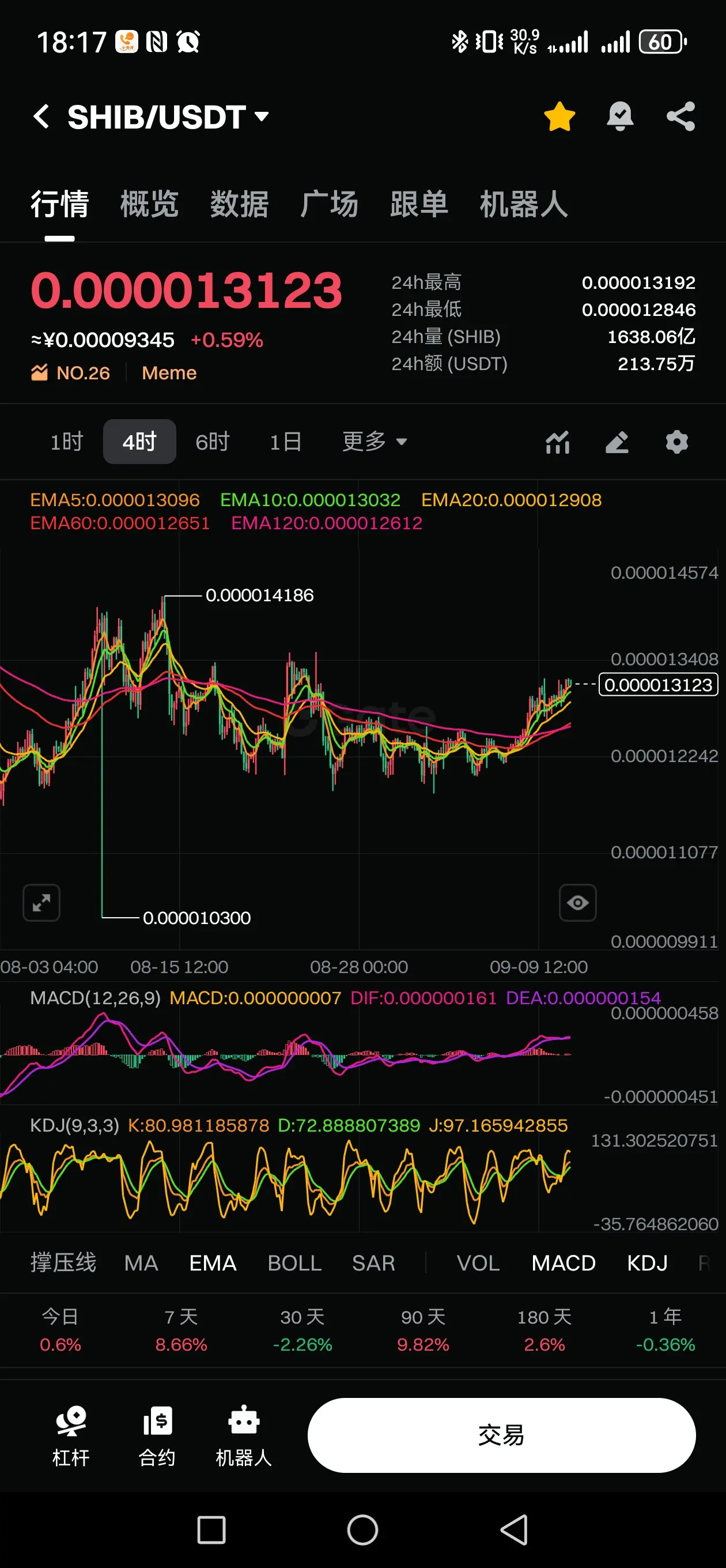Toggle the chart eye visibility icon

click(x=577, y=902)
